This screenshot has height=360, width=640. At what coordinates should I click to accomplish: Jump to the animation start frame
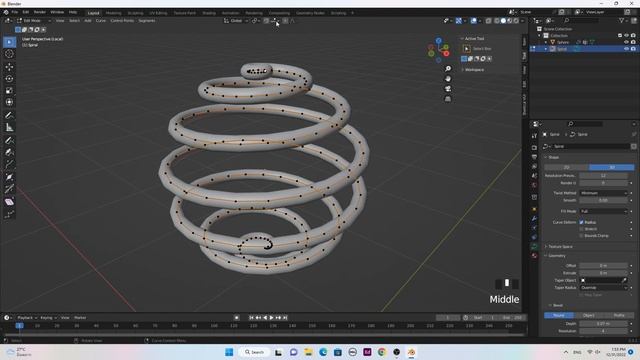(x=251, y=318)
